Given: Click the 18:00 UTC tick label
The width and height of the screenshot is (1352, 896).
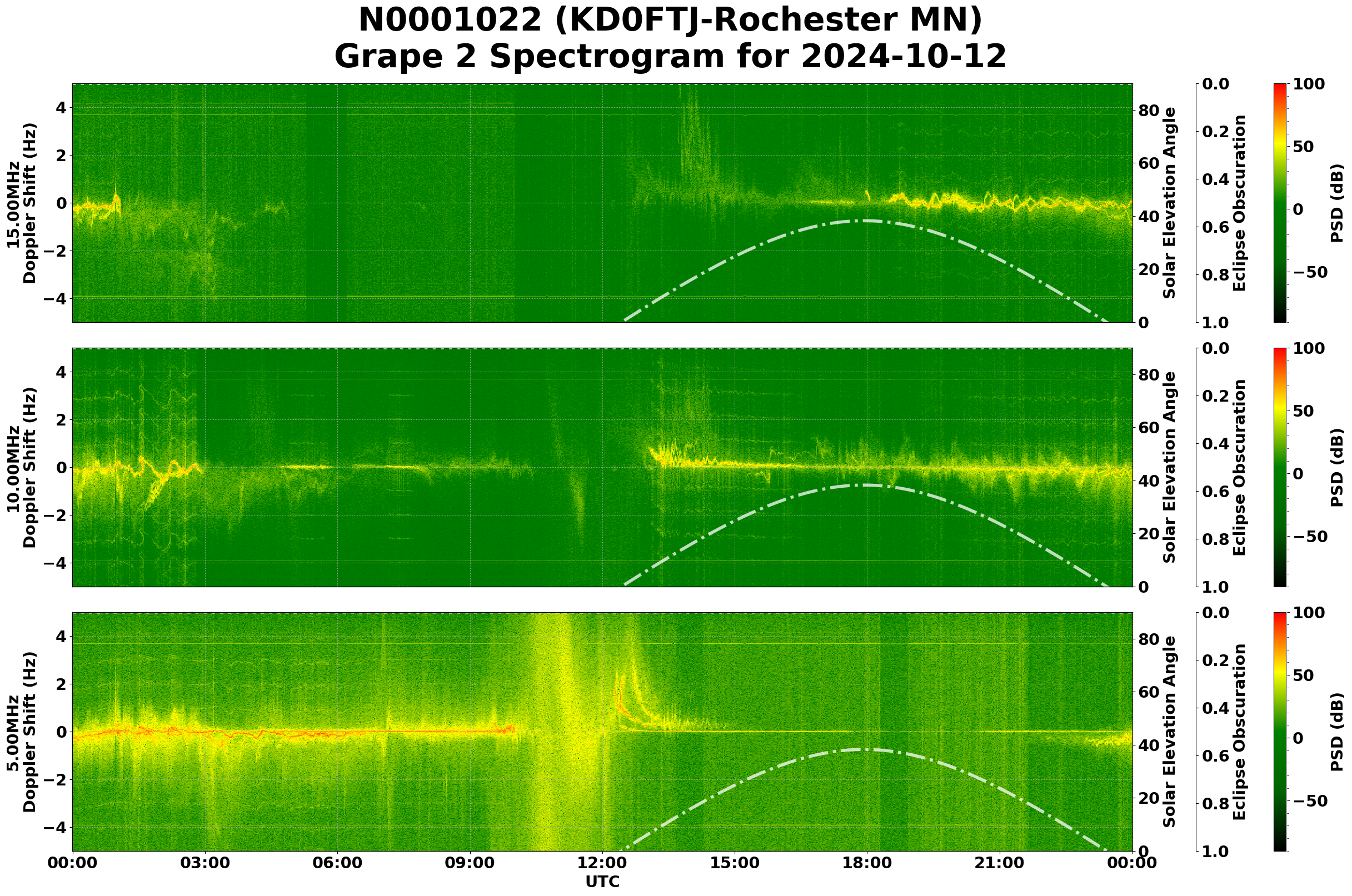Looking at the screenshot, I should coord(866,863).
